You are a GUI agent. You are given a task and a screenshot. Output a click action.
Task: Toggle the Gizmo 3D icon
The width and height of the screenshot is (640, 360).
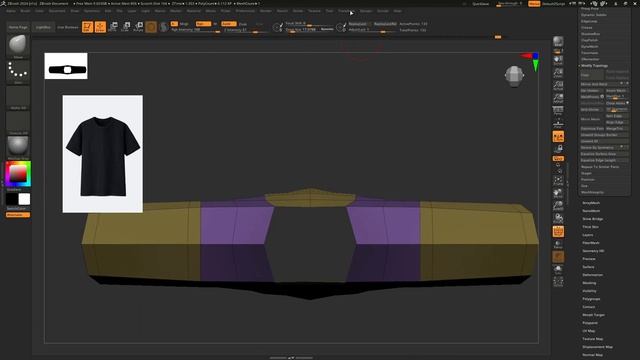tap(151, 27)
